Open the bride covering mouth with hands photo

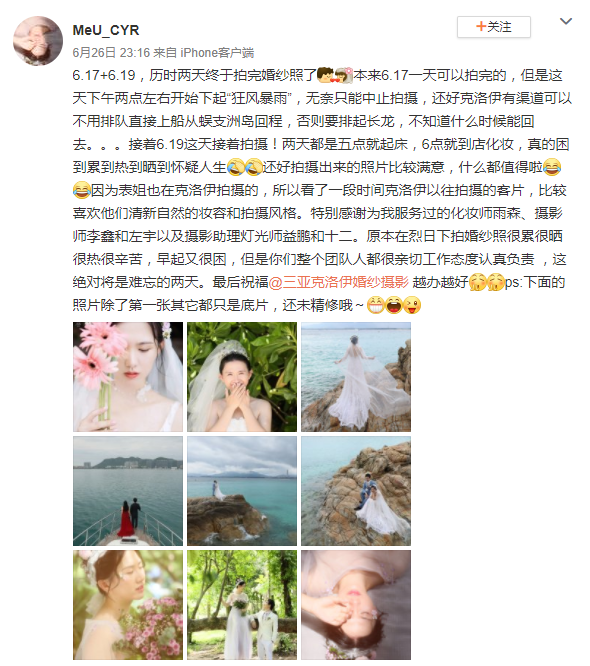coord(242,377)
